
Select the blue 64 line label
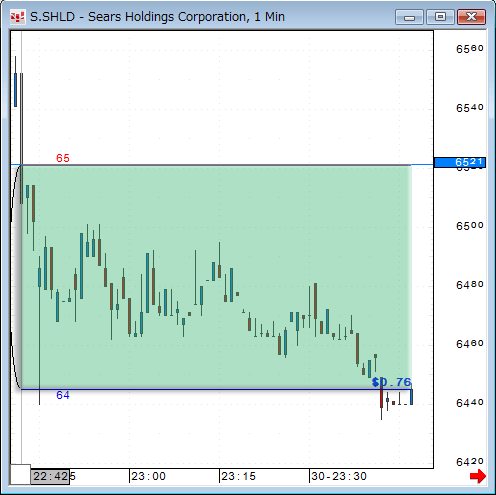[63, 395]
